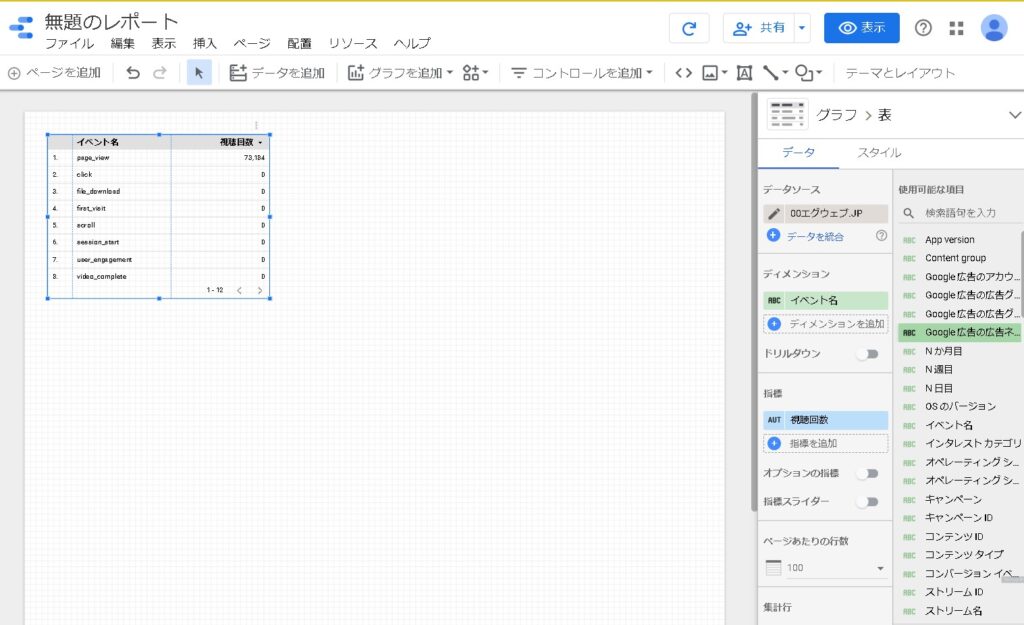Switch to the スタイル tab
The height and width of the screenshot is (625, 1024).
click(879, 153)
